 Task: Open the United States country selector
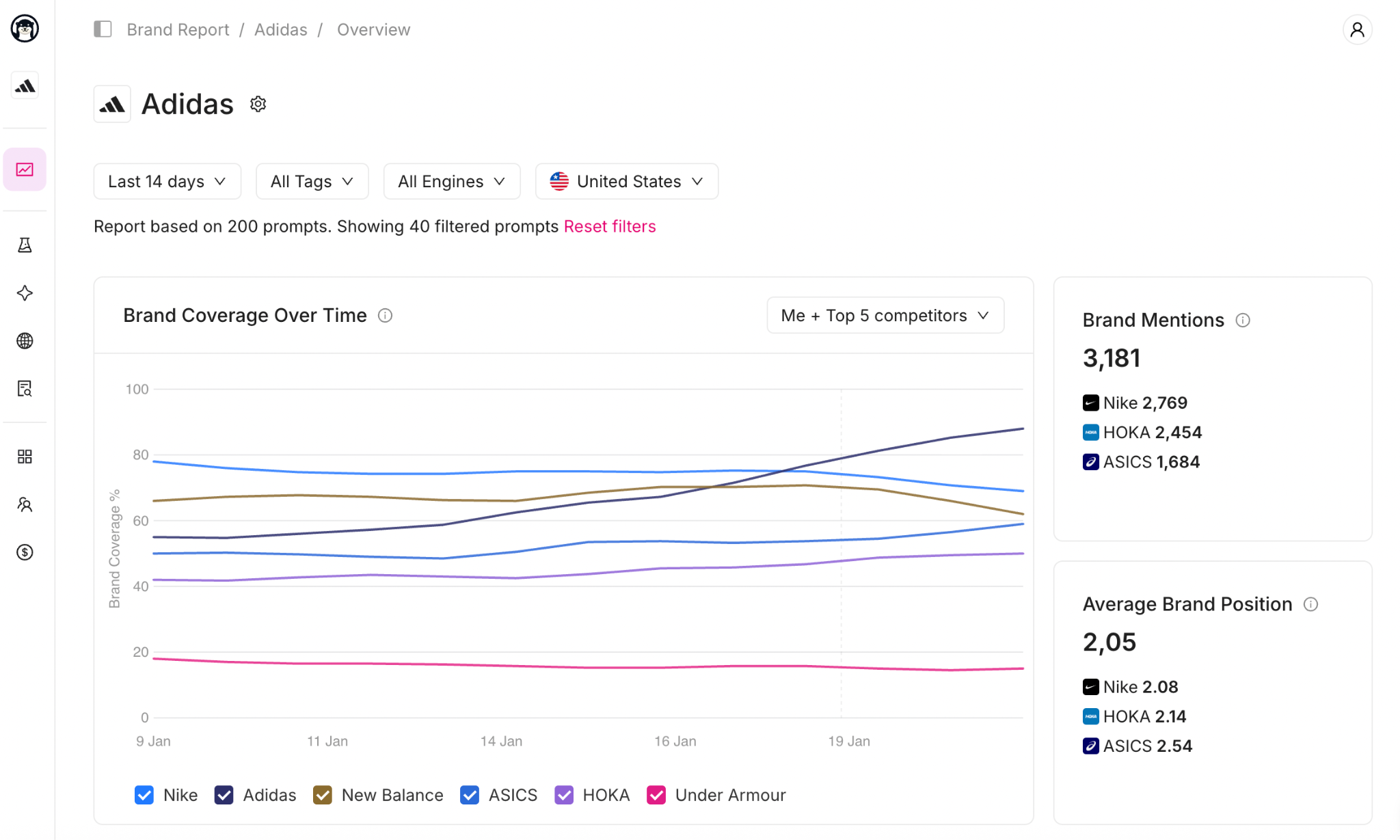(626, 181)
